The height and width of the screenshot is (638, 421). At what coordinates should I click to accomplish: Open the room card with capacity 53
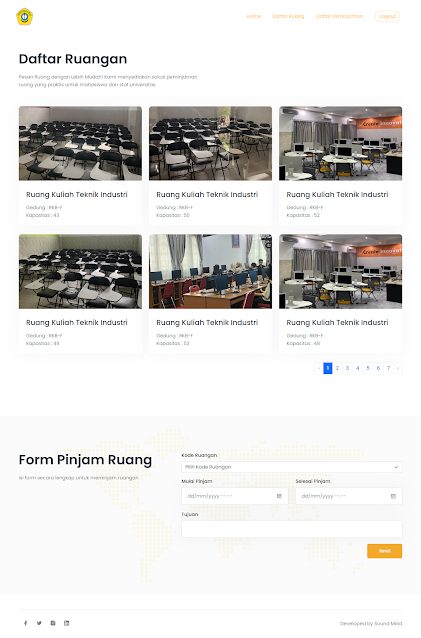(x=210, y=293)
